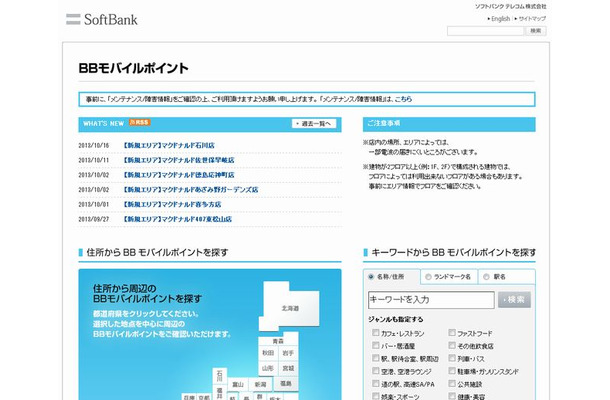Viewport: 610px width, 400px height.
Task: Check the ファストフード genre box
Action: (x=452, y=333)
